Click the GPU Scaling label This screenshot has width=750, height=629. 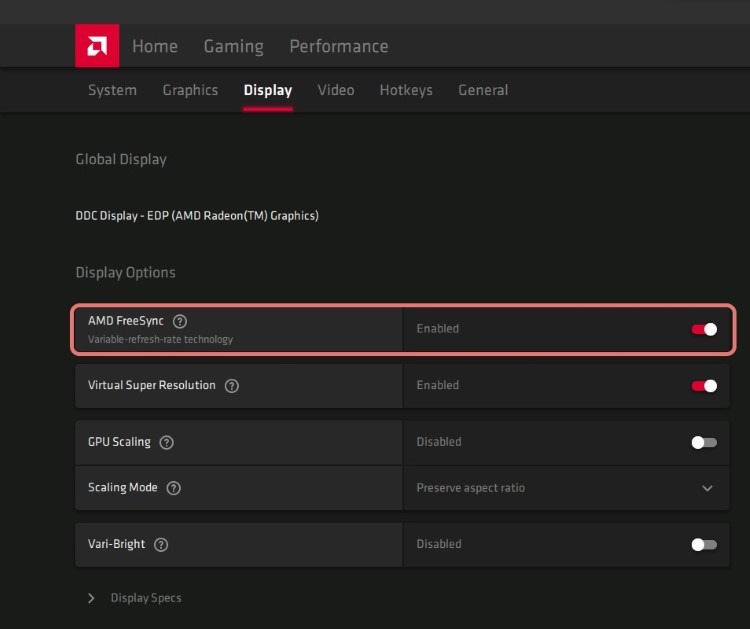[x=119, y=442]
